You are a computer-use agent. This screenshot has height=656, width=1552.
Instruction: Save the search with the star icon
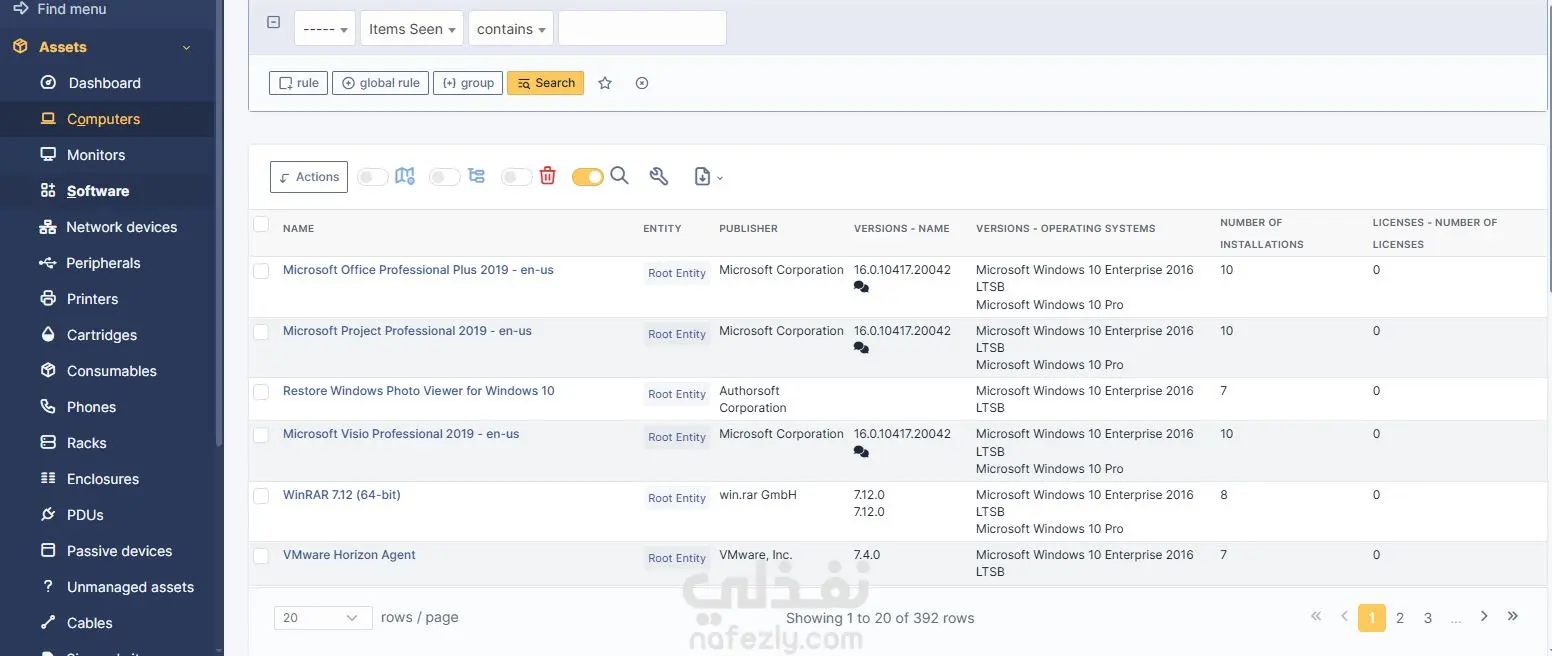tap(605, 83)
